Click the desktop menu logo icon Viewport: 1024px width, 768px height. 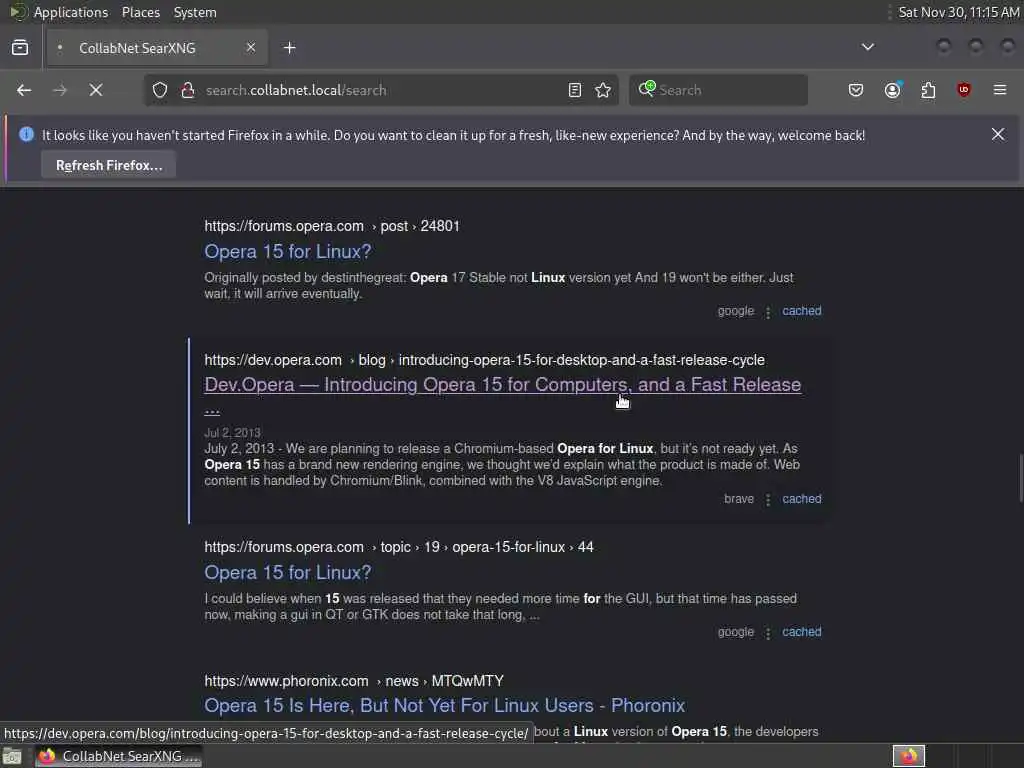(18, 12)
